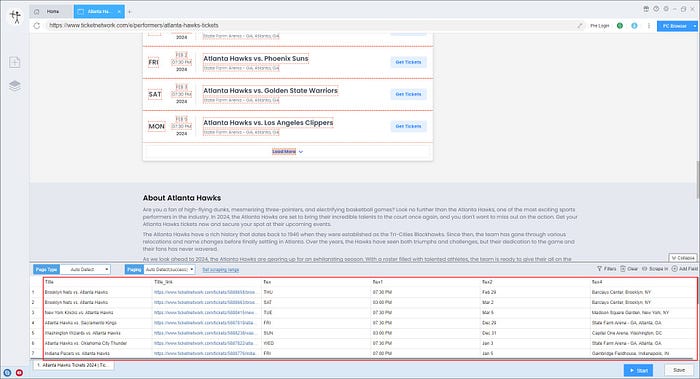Click the red round icon in bottom-left corner

[19, 372]
